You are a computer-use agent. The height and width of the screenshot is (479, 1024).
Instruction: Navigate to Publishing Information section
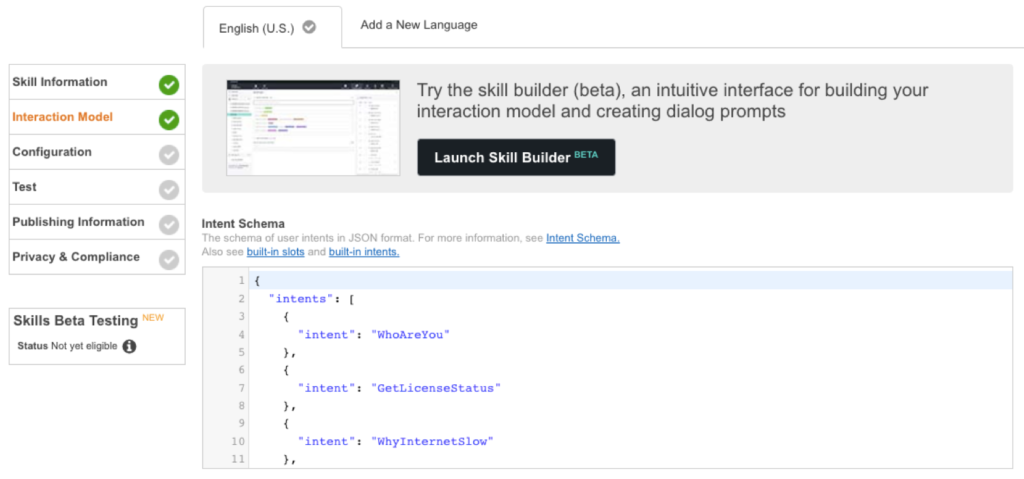tap(78, 222)
